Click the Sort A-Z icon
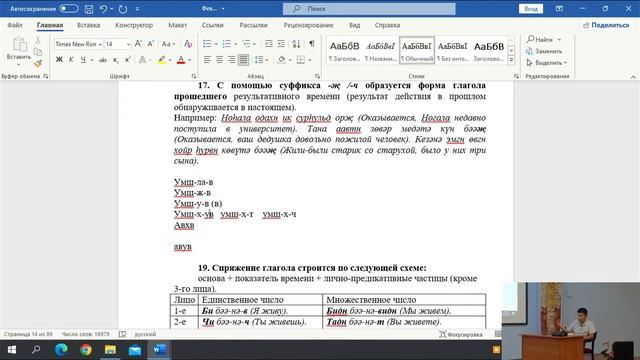640x360 pixels. [x=296, y=44]
